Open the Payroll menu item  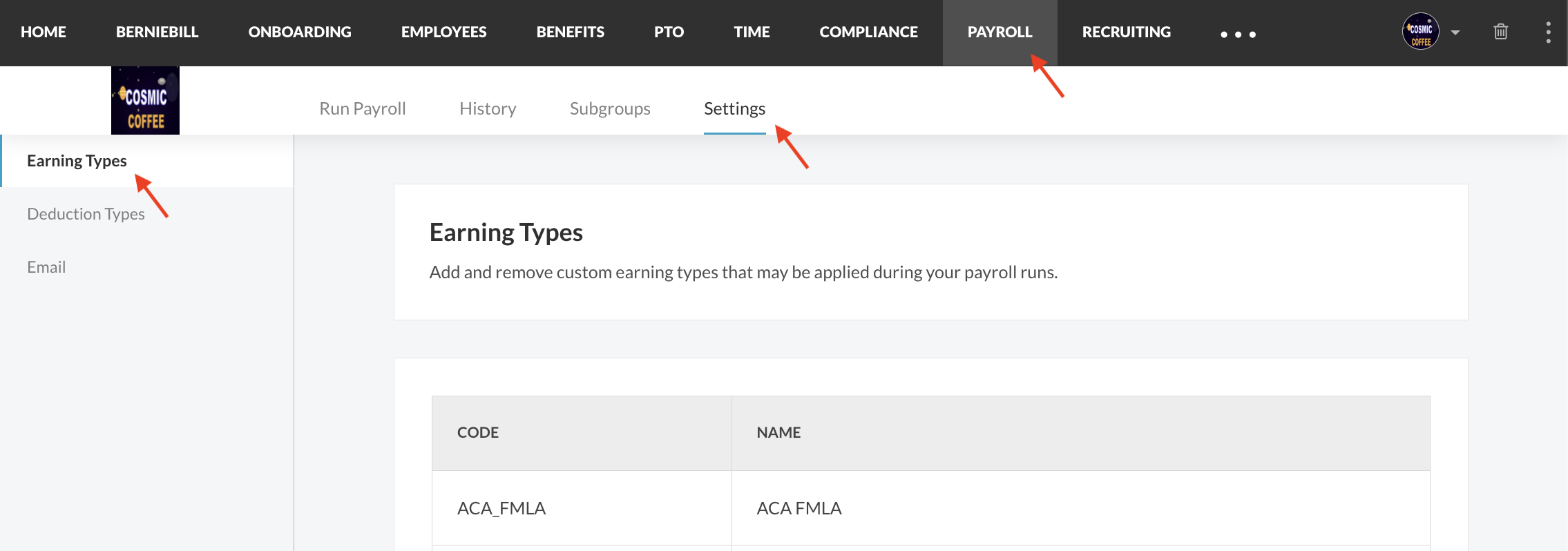pos(1000,32)
